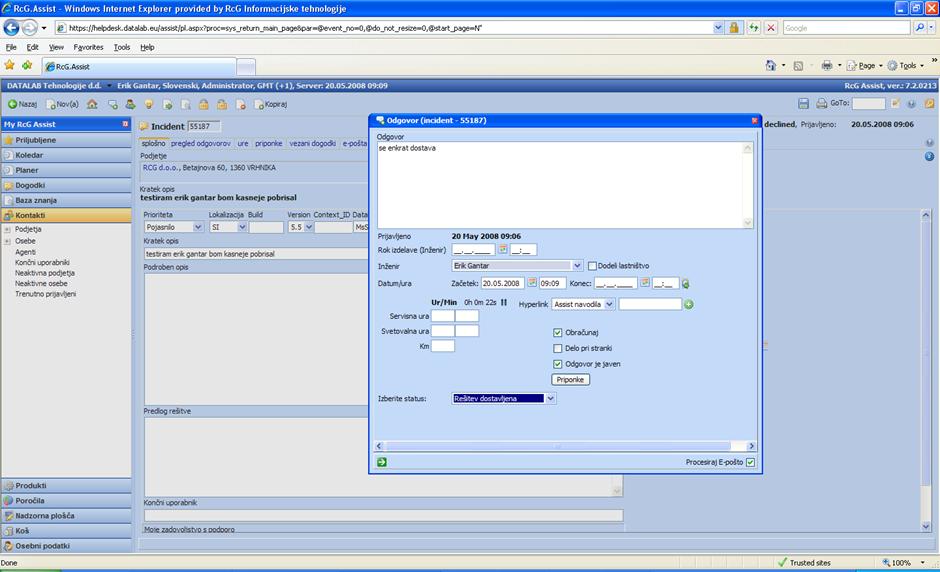Check the Dodeli lastništvo checkbox
Viewport: 940px width, 572px height.
(x=592, y=266)
